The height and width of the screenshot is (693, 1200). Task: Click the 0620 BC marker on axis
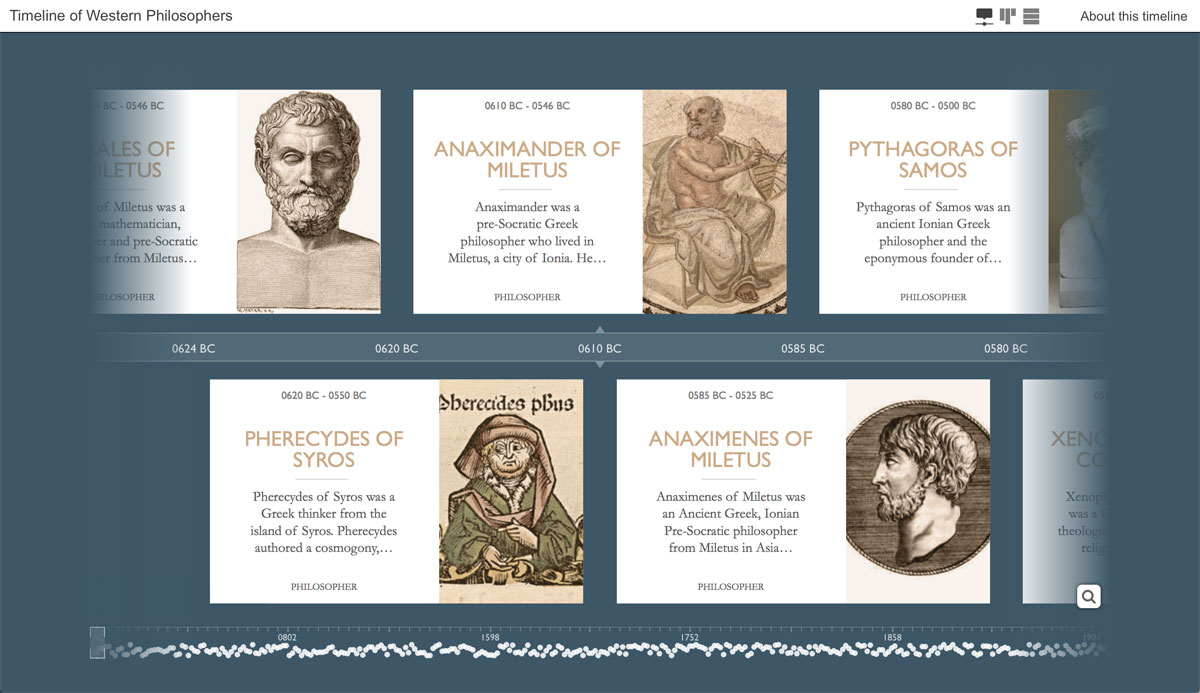point(397,349)
